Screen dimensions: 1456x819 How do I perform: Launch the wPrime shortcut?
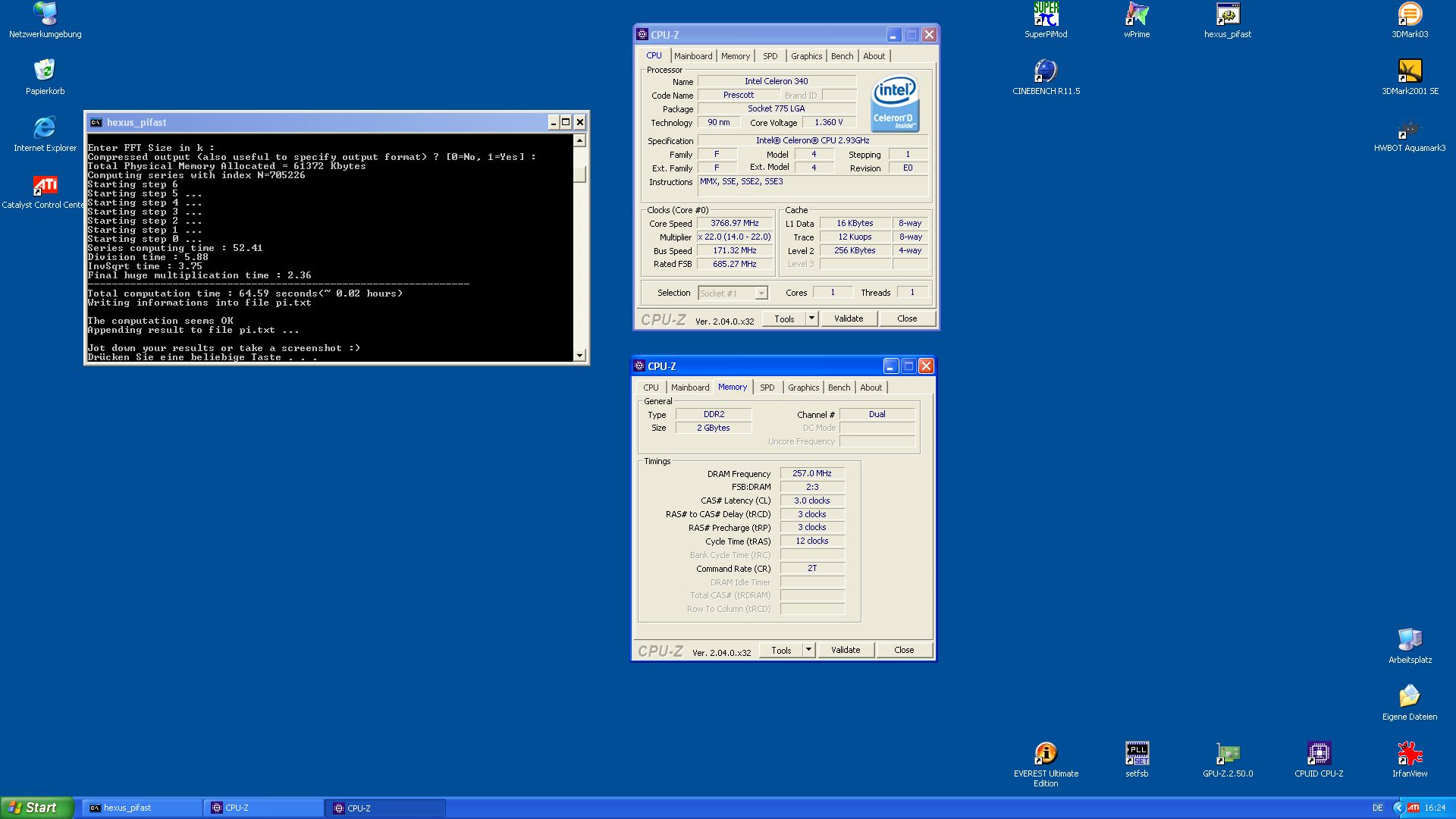pos(1137,20)
